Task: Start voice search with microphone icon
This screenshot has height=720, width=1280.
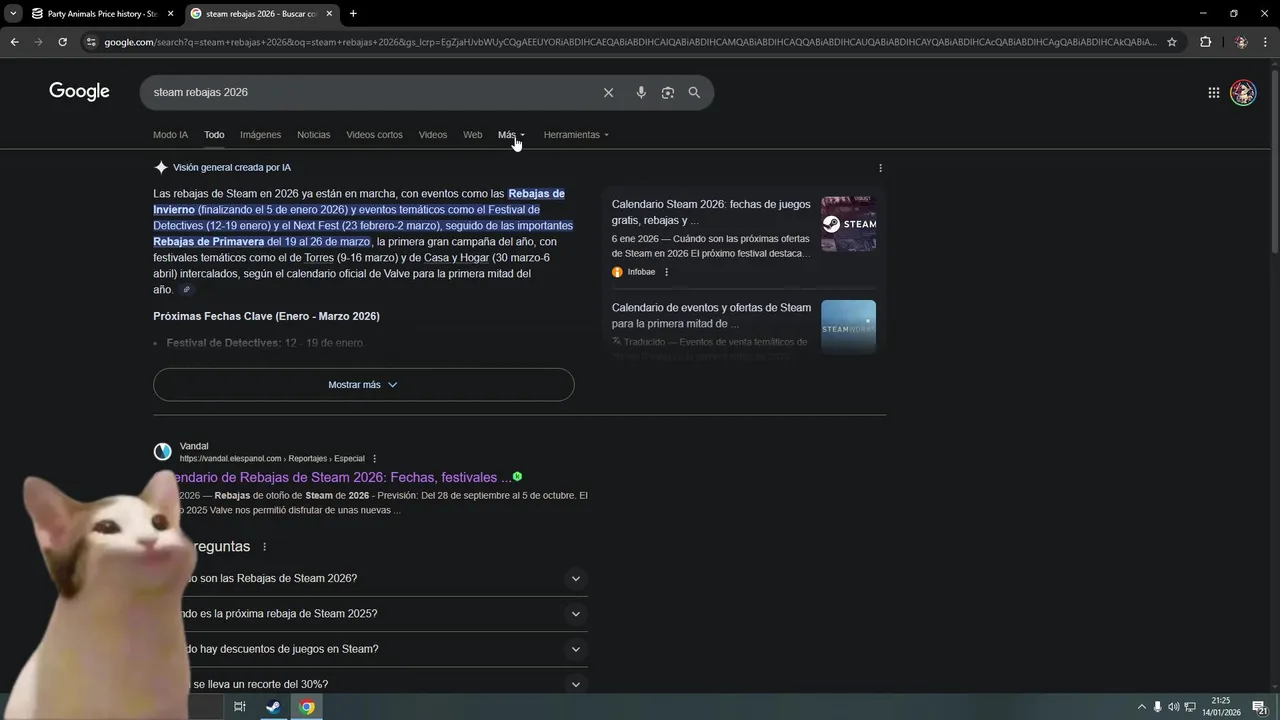Action: 641,92
